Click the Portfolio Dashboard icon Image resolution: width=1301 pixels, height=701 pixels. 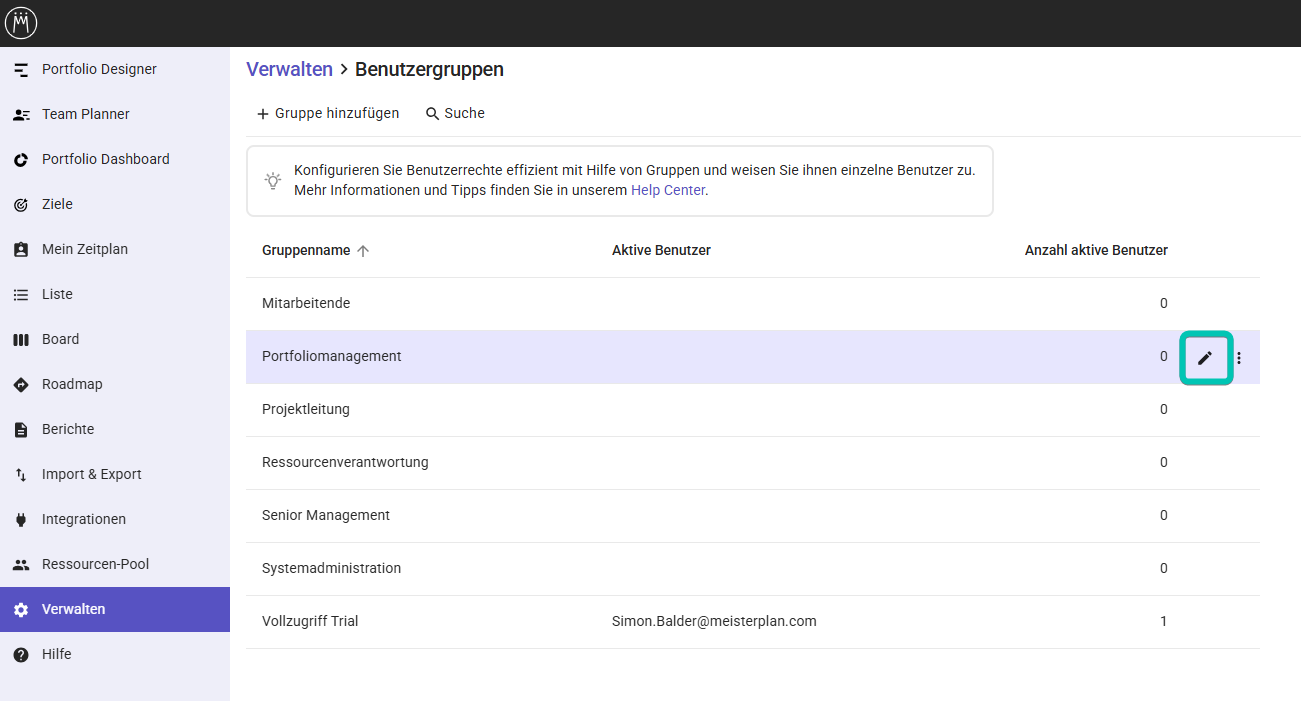click(21, 160)
